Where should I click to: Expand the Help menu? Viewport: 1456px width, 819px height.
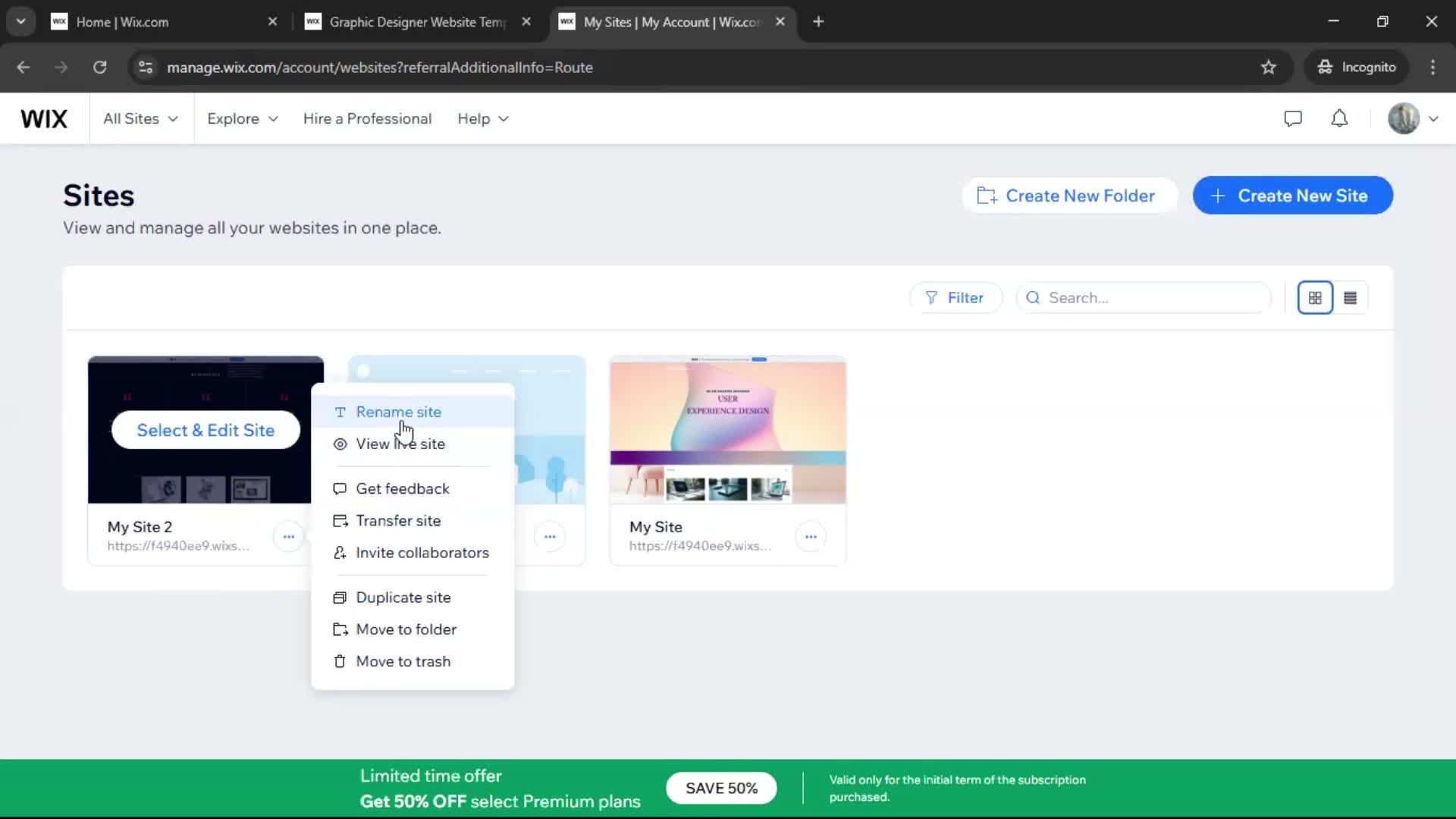coord(483,119)
